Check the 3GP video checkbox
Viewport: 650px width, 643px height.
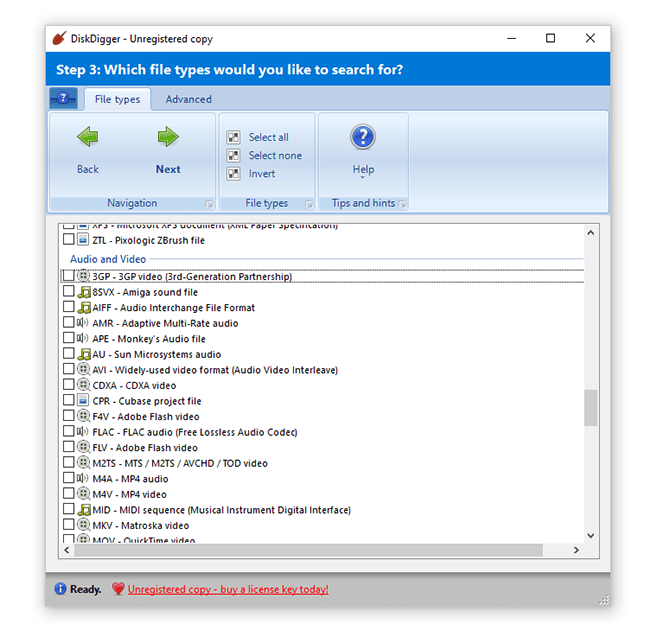pyautogui.click(x=69, y=276)
